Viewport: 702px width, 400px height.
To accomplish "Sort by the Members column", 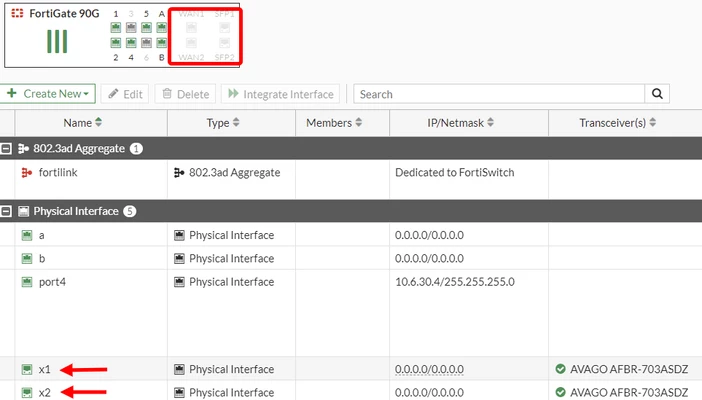I will click(334, 123).
